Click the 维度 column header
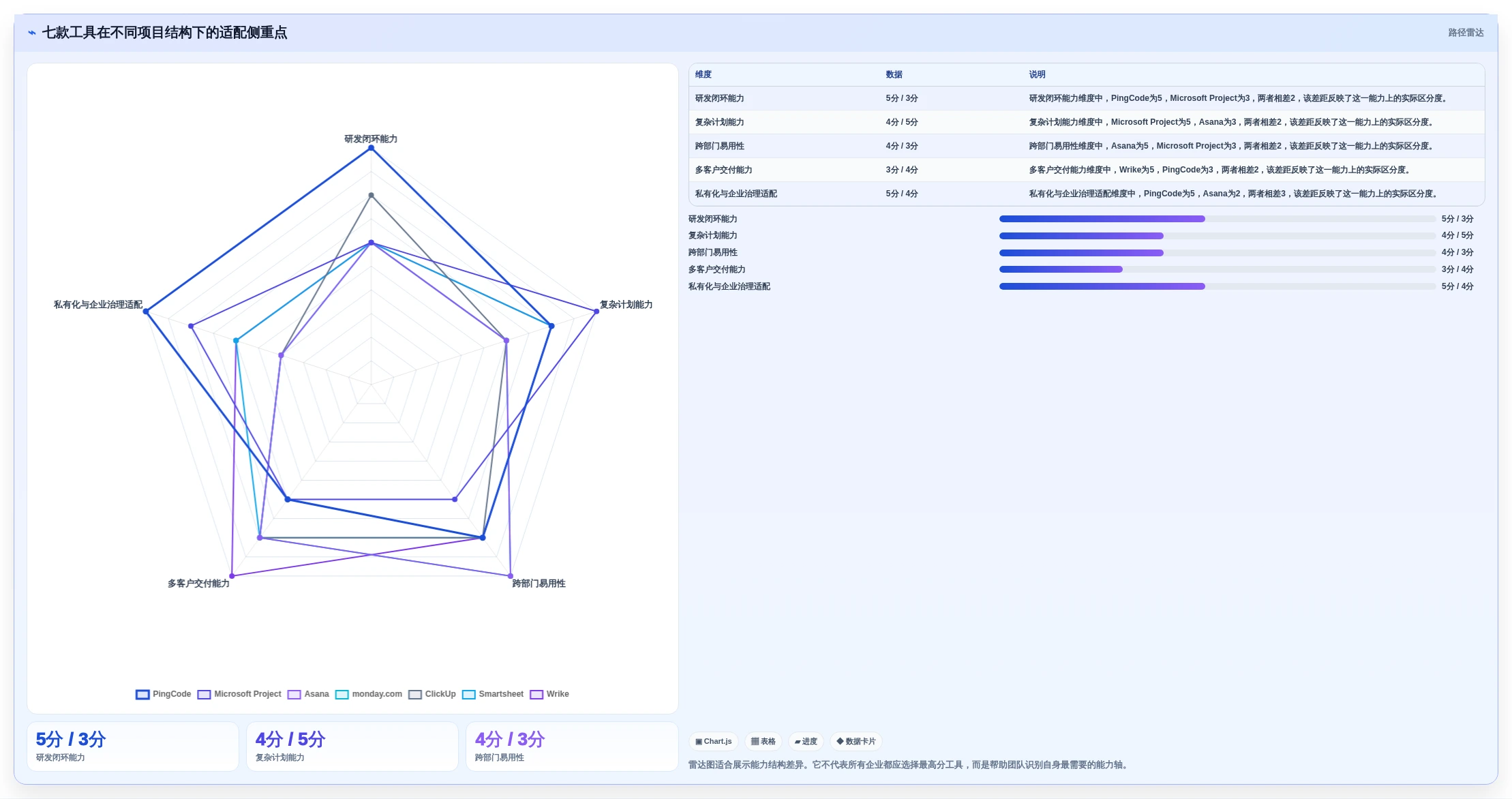 (704, 75)
